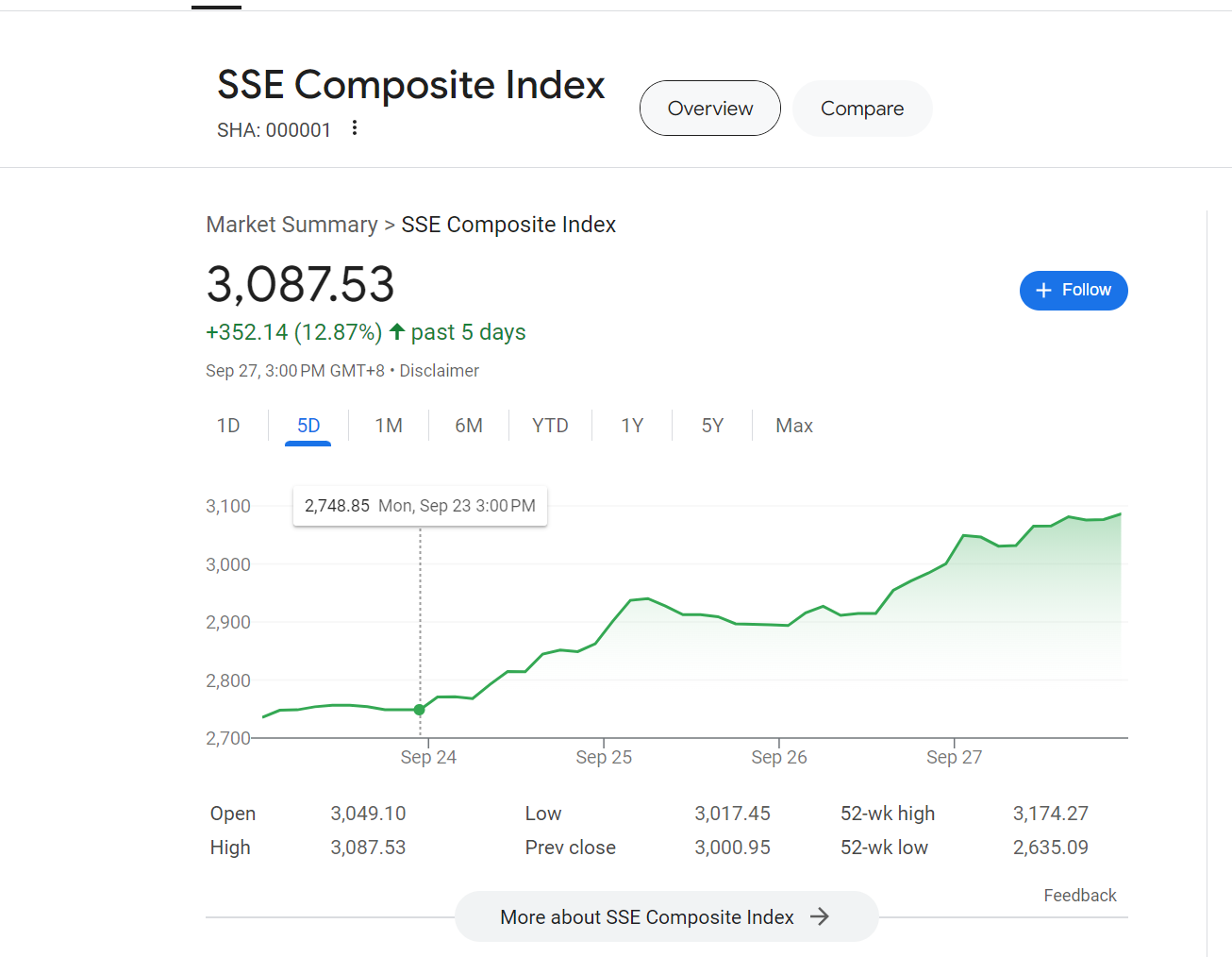
Task: Select the Overview tab
Action: 709,109
